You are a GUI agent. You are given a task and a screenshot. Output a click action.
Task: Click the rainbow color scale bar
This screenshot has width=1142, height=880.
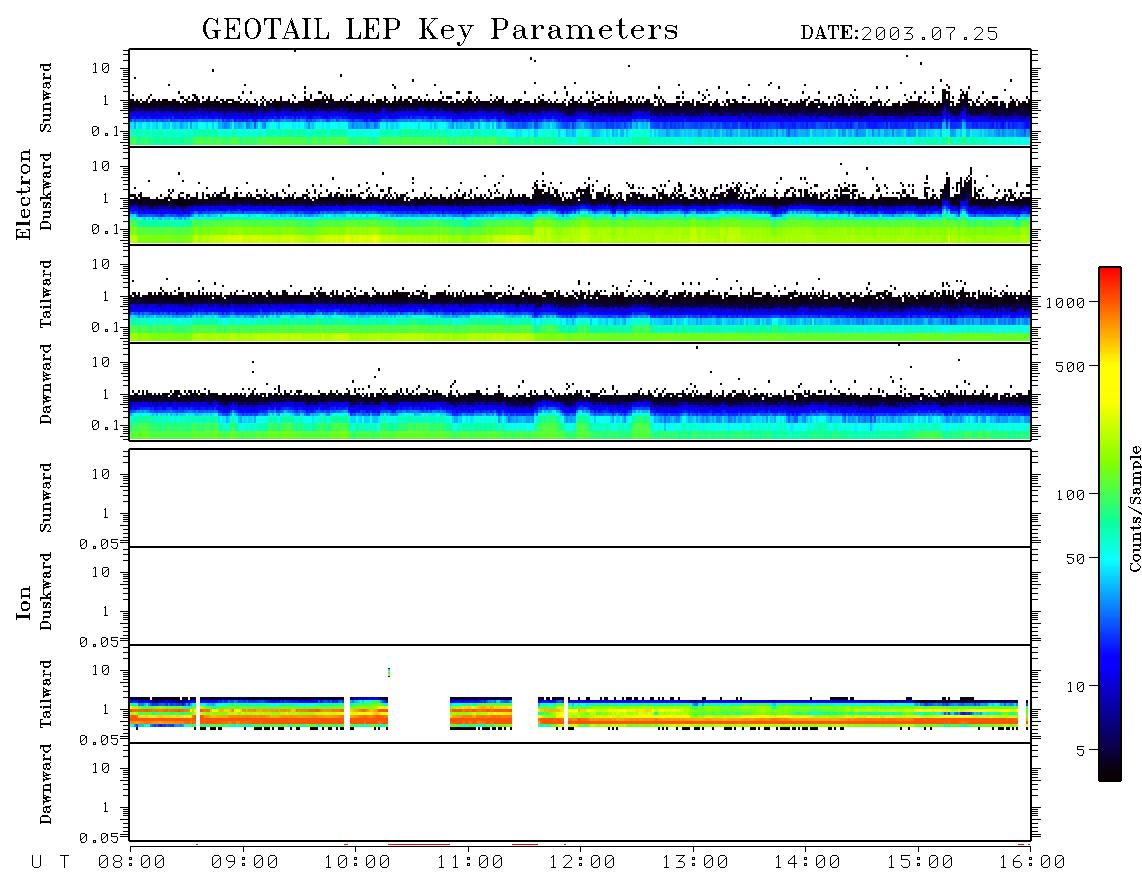point(1110,525)
